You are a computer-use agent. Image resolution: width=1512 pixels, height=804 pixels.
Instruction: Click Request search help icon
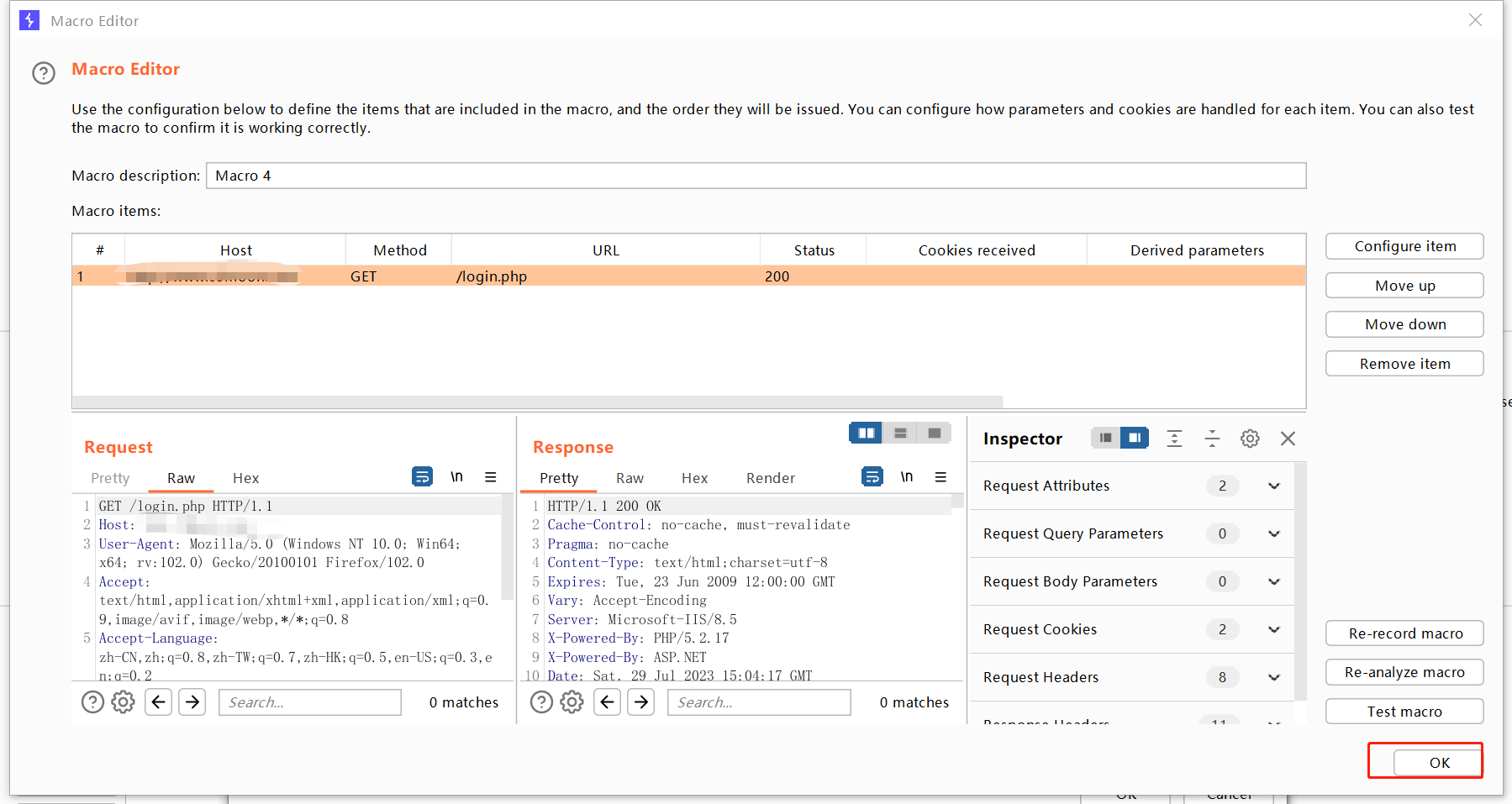click(92, 702)
